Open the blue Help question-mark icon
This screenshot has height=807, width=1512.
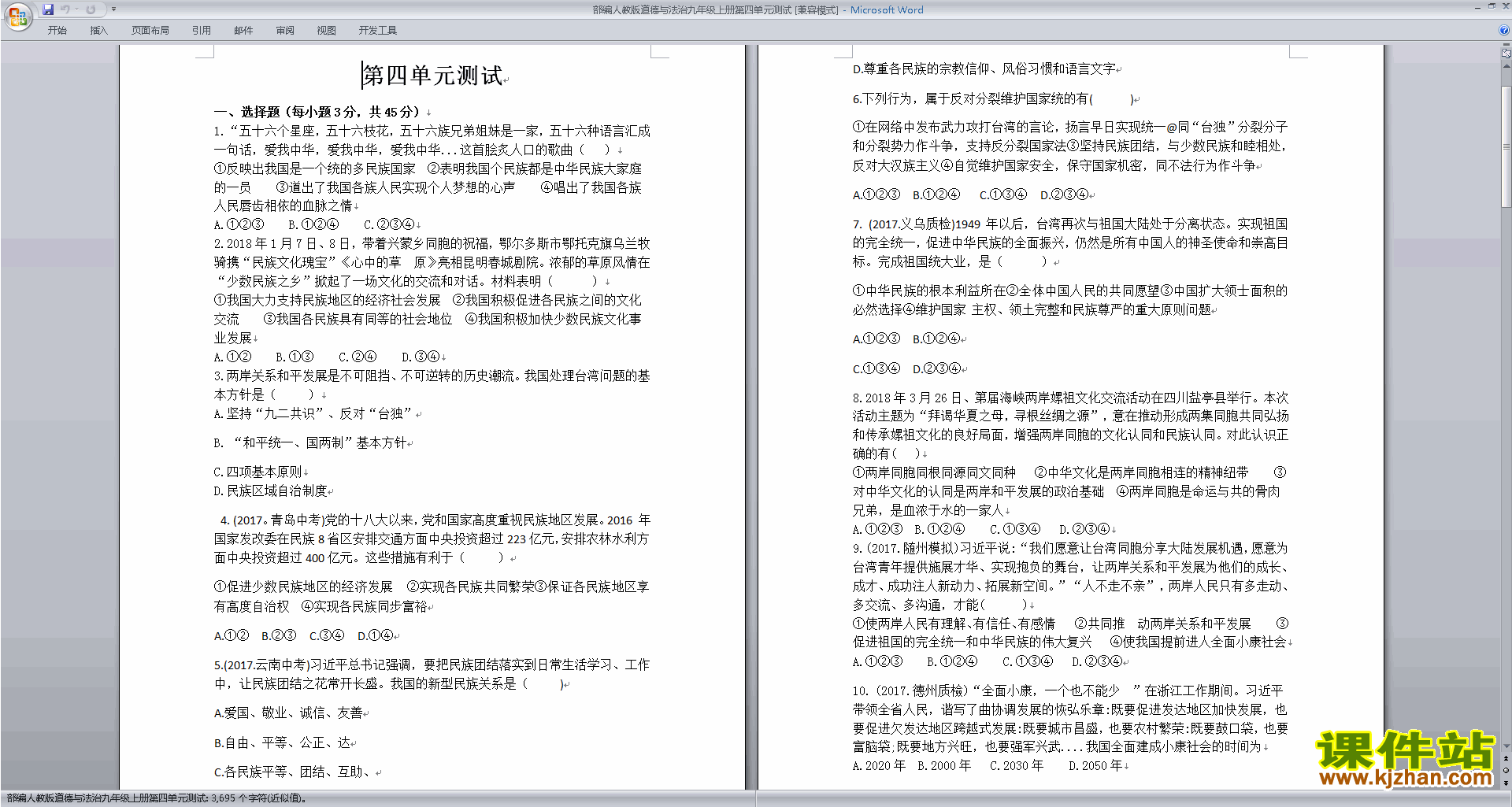pos(1504,30)
